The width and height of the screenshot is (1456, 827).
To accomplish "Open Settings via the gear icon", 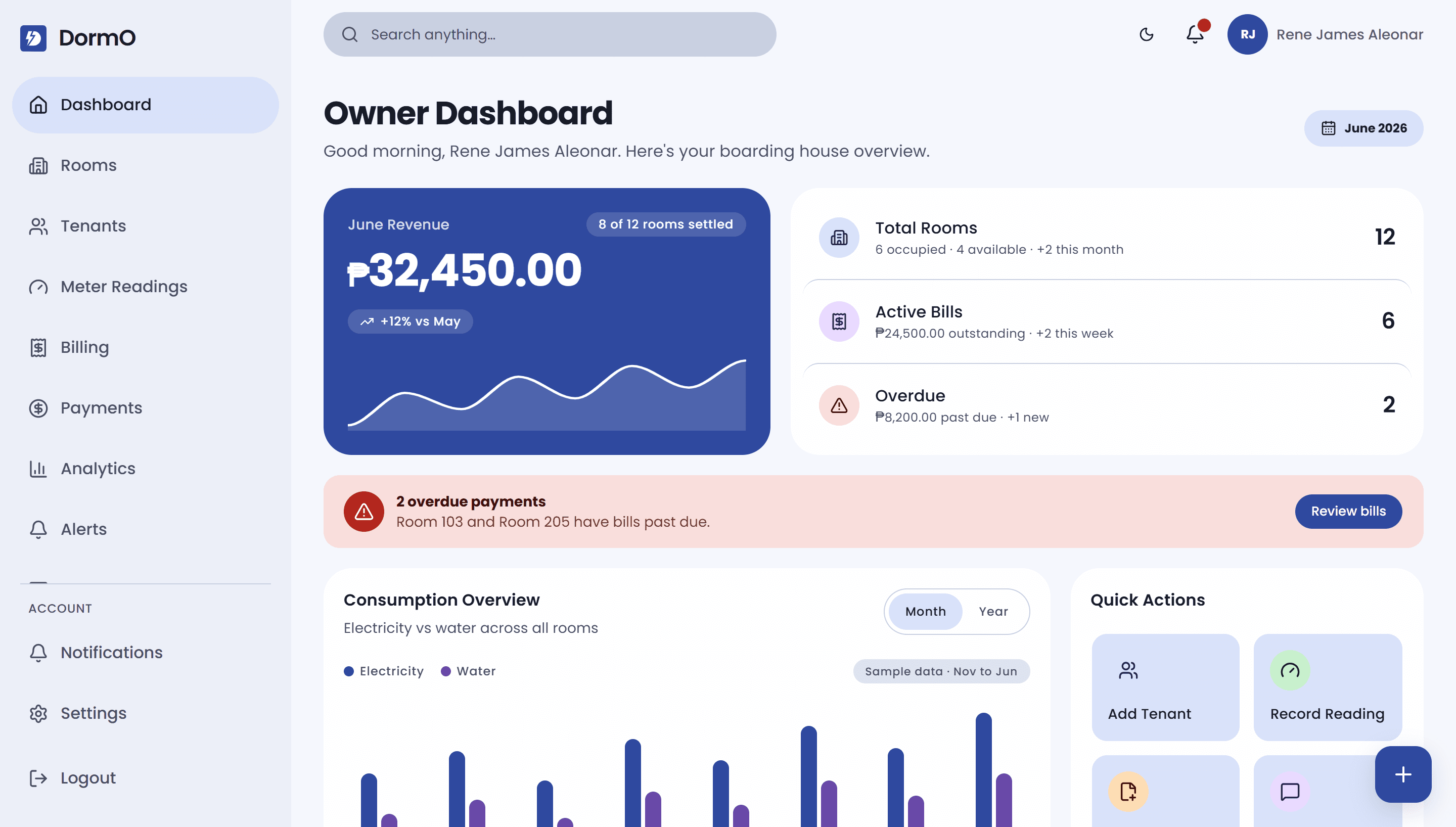I will pyautogui.click(x=38, y=713).
